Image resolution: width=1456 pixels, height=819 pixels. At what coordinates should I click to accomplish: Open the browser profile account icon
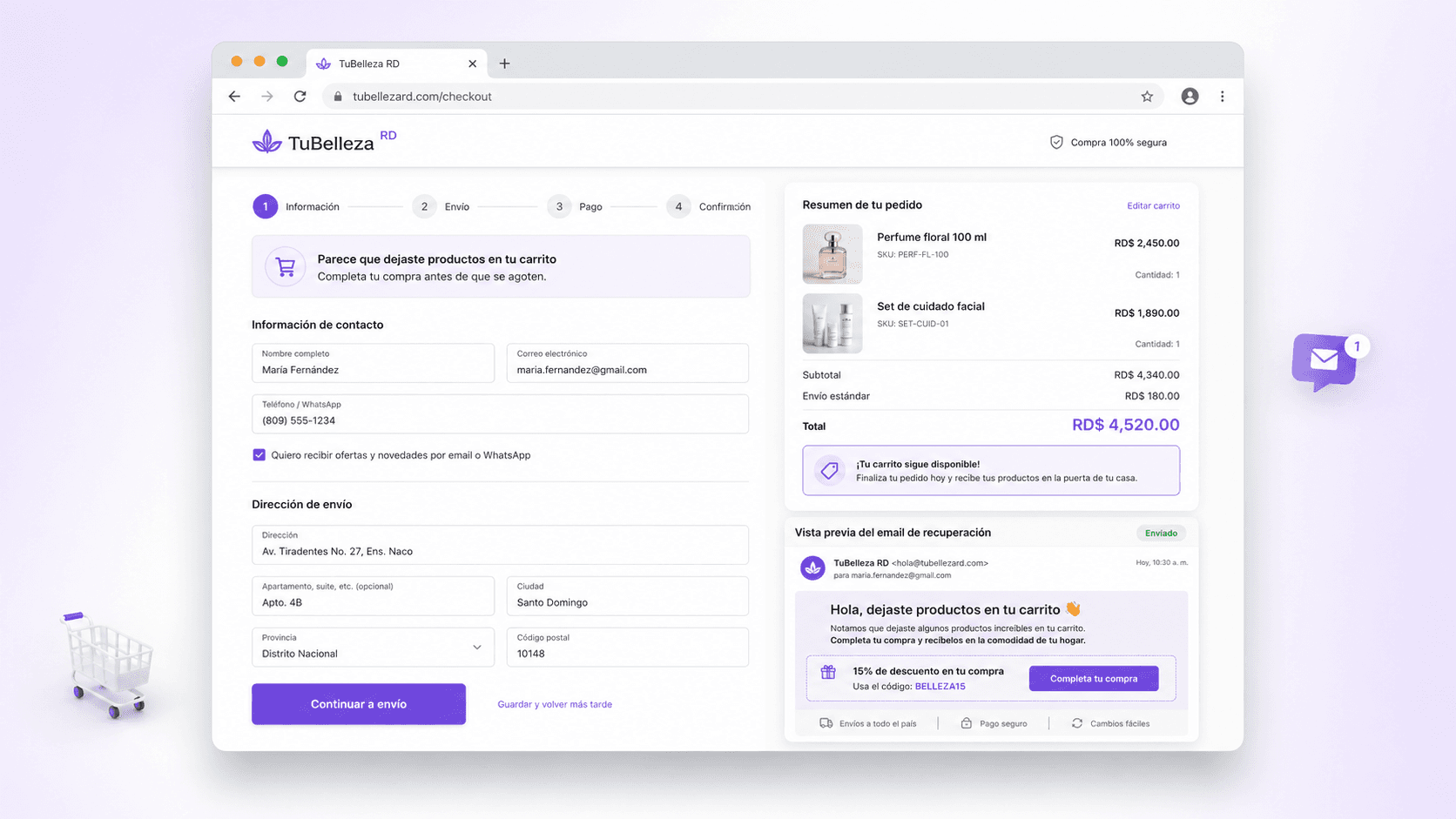coord(1190,97)
